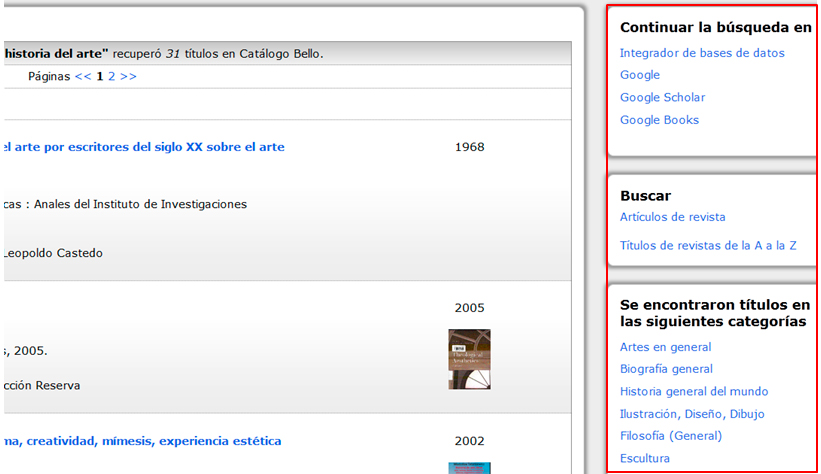Click the next pages >> link
The image size is (821, 474).
[128, 76]
